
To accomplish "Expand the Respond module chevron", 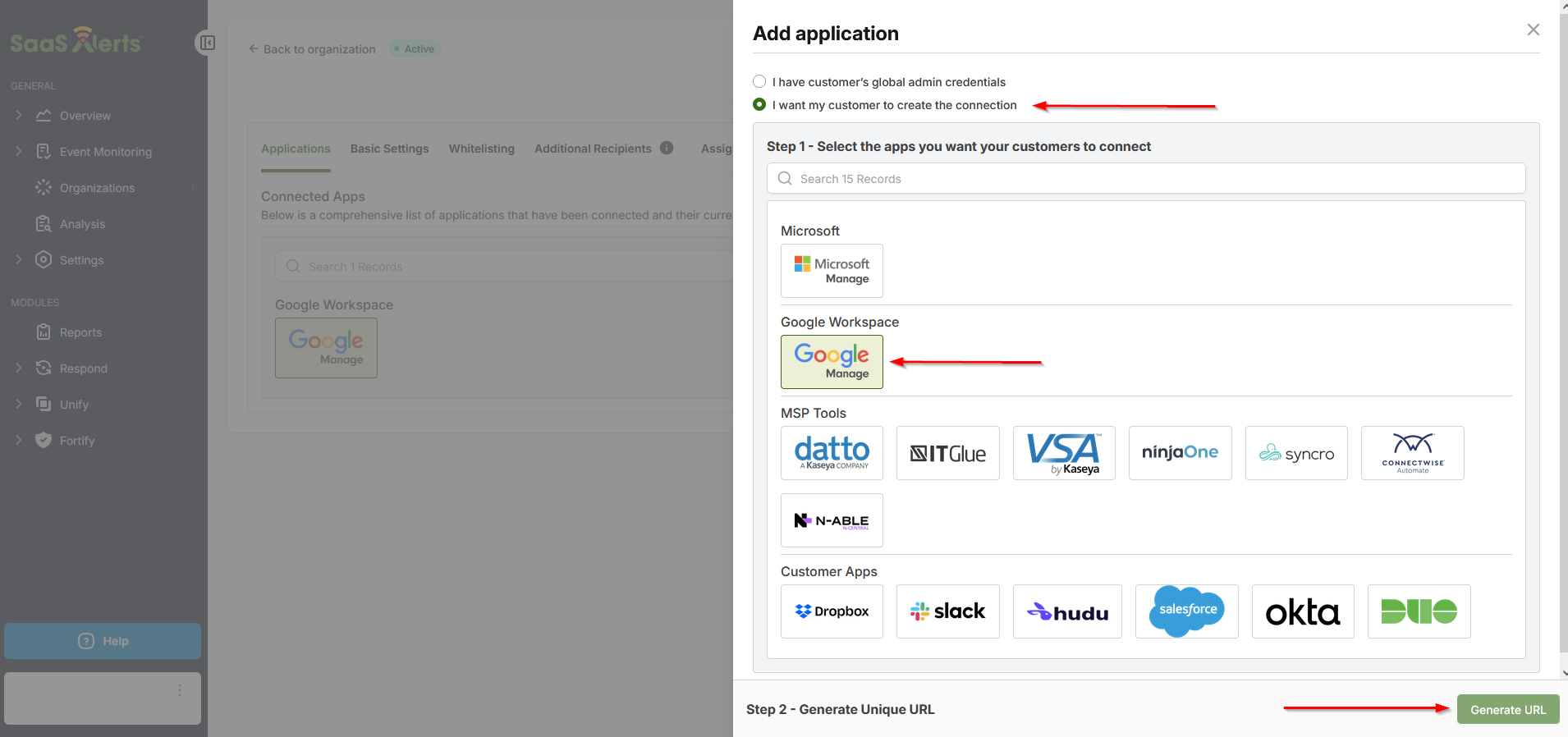I will pos(19,368).
